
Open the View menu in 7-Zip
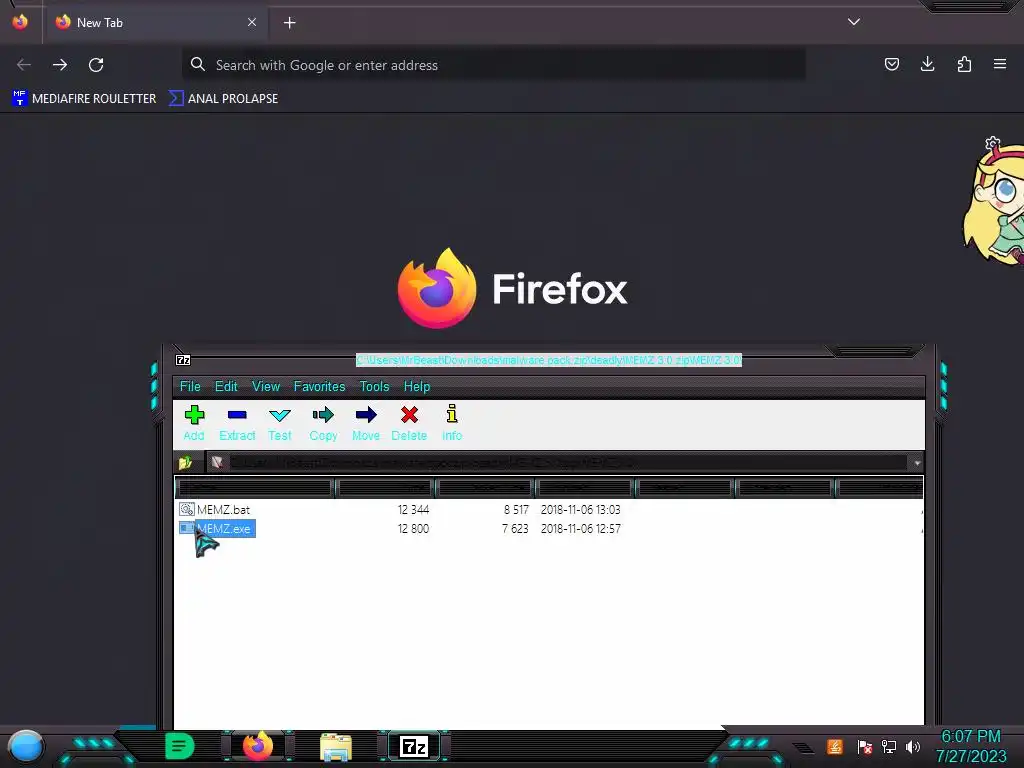click(x=266, y=387)
